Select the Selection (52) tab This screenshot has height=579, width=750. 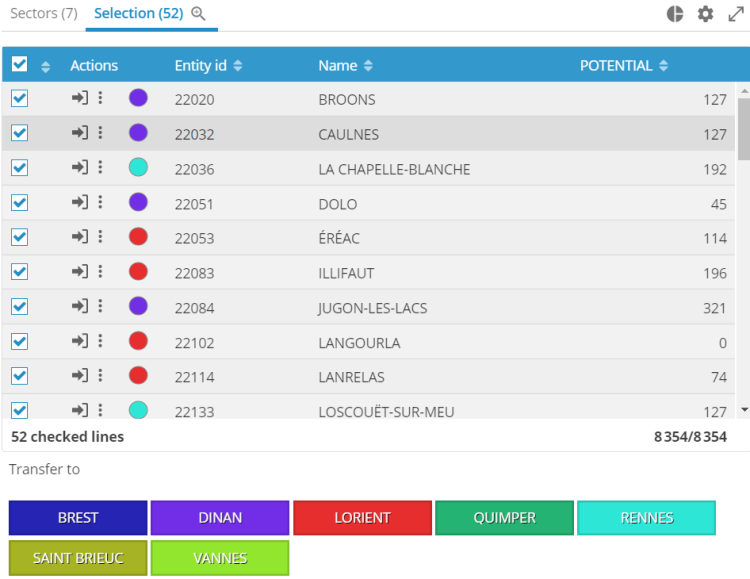pos(139,14)
